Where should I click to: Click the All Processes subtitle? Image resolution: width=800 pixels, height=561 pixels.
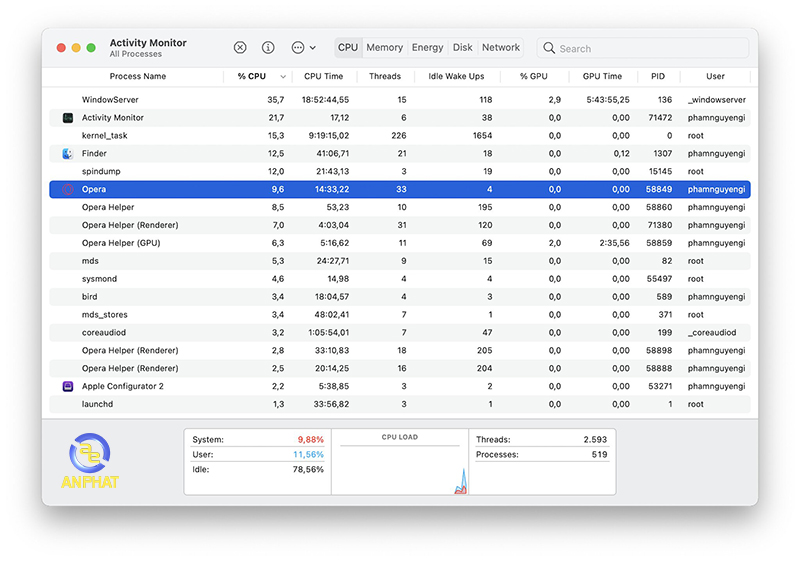click(x=136, y=54)
